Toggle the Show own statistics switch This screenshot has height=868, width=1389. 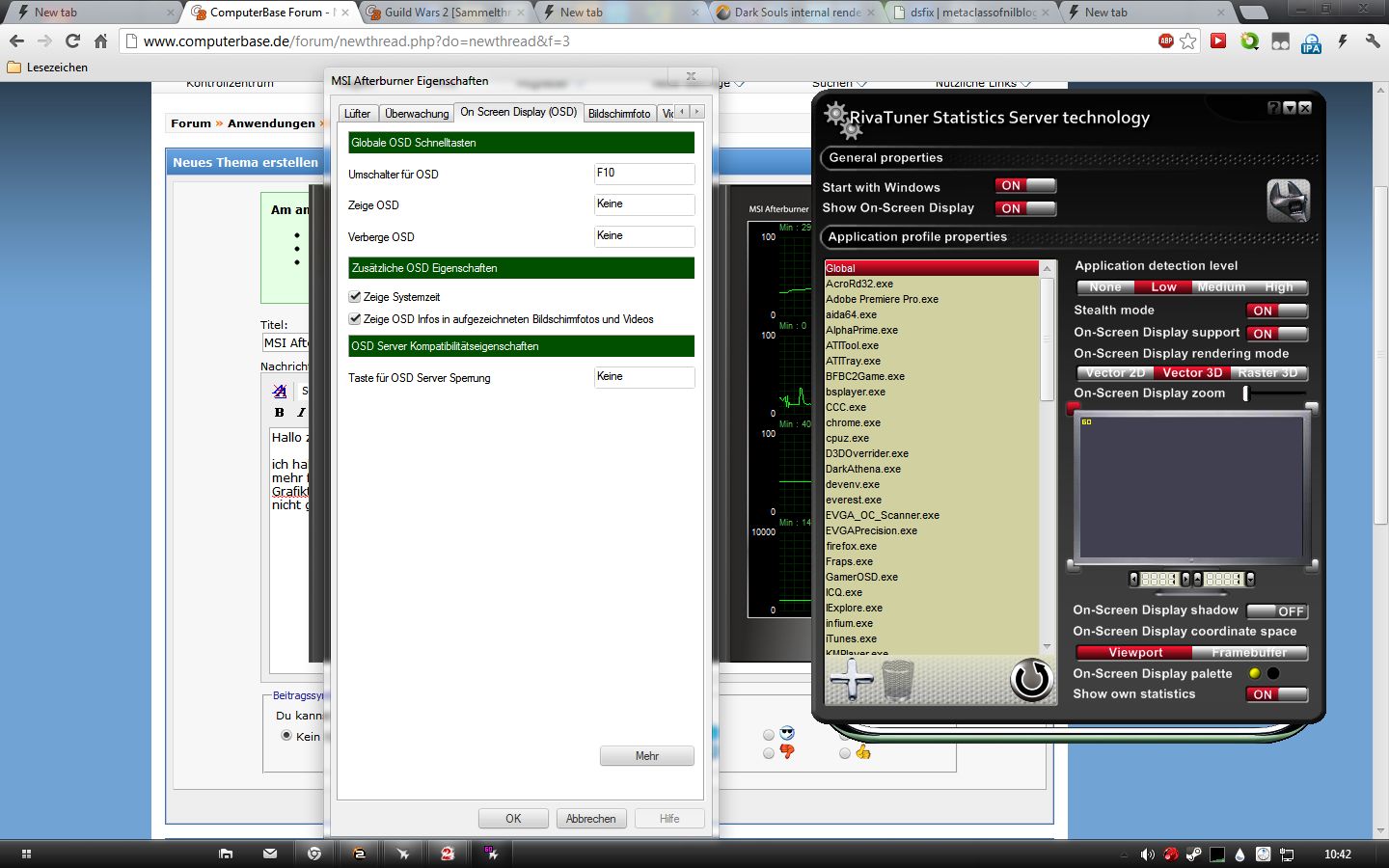tap(1278, 694)
